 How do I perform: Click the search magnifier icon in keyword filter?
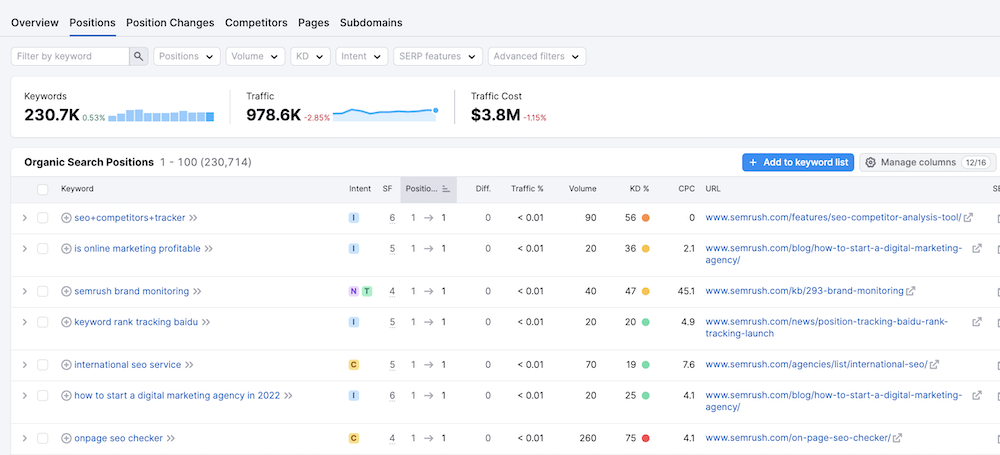click(x=139, y=56)
